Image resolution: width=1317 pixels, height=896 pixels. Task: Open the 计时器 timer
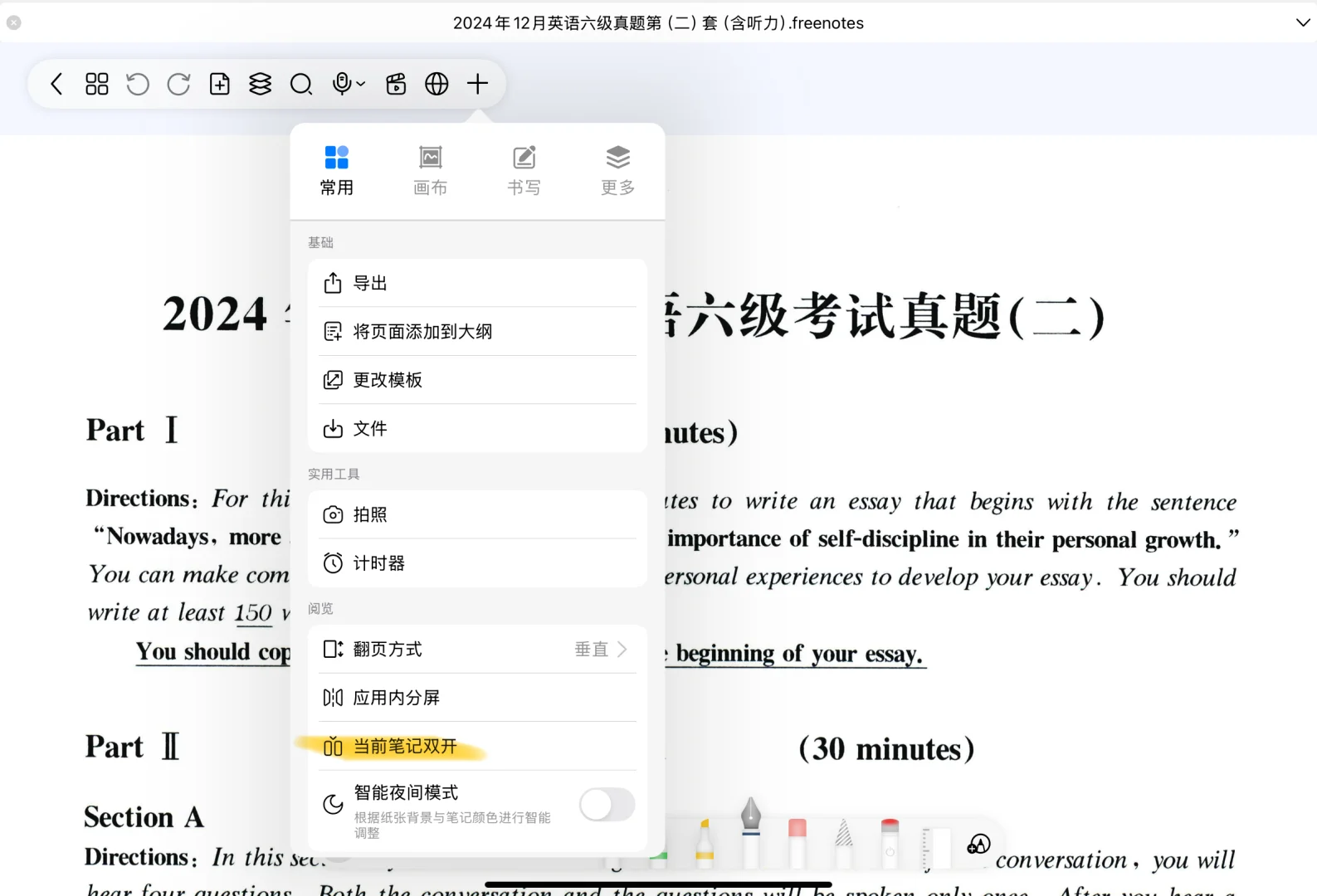pos(477,563)
